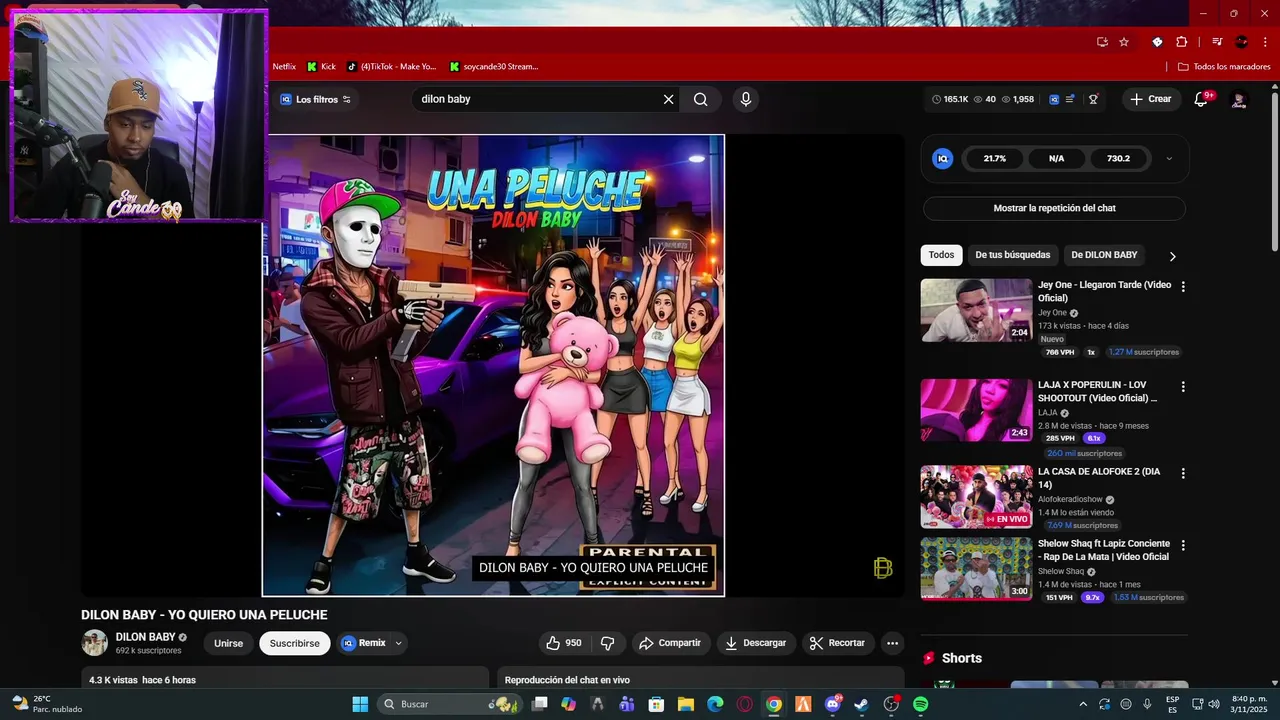
Task: Expand the vidIQ stats panel chevron
Action: 1169,158
